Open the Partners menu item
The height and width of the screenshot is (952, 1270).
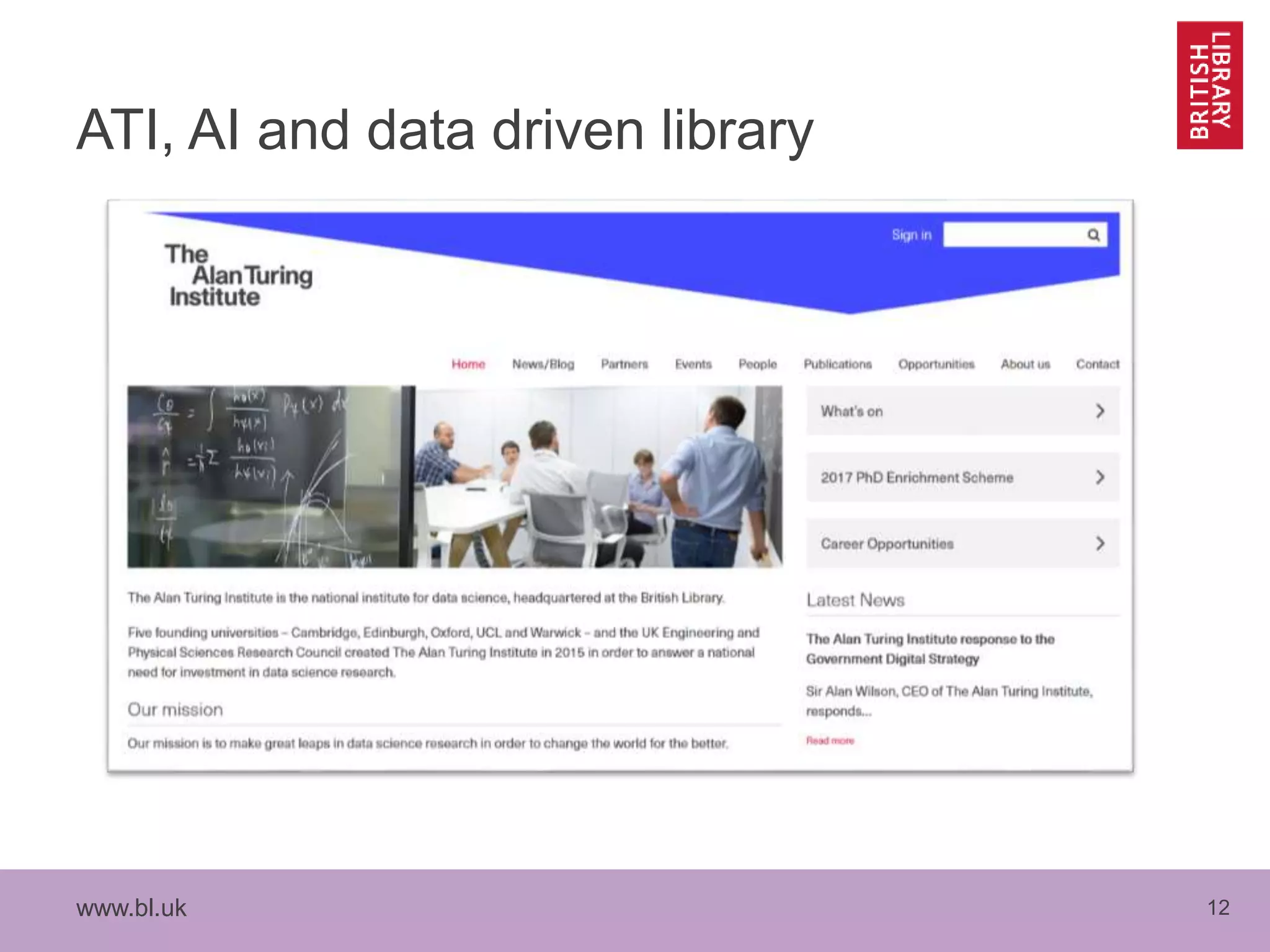[x=624, y=364]
